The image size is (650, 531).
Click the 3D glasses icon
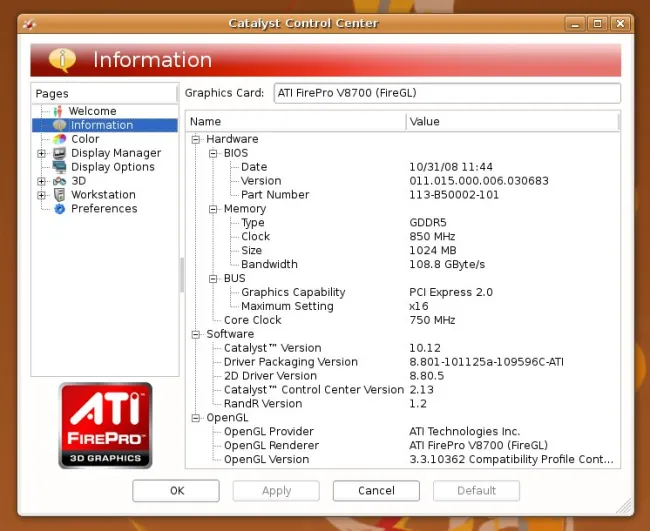[59, 181]
